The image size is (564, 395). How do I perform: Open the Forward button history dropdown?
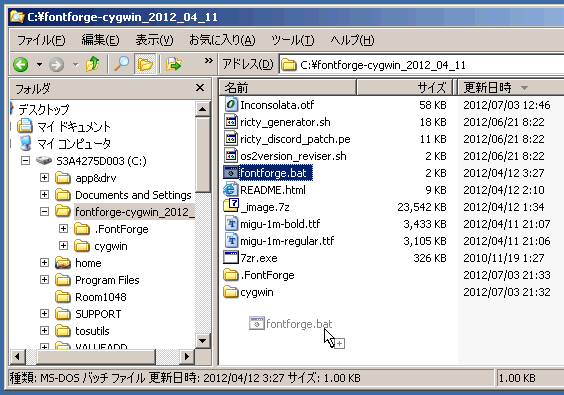click(76, 65)
